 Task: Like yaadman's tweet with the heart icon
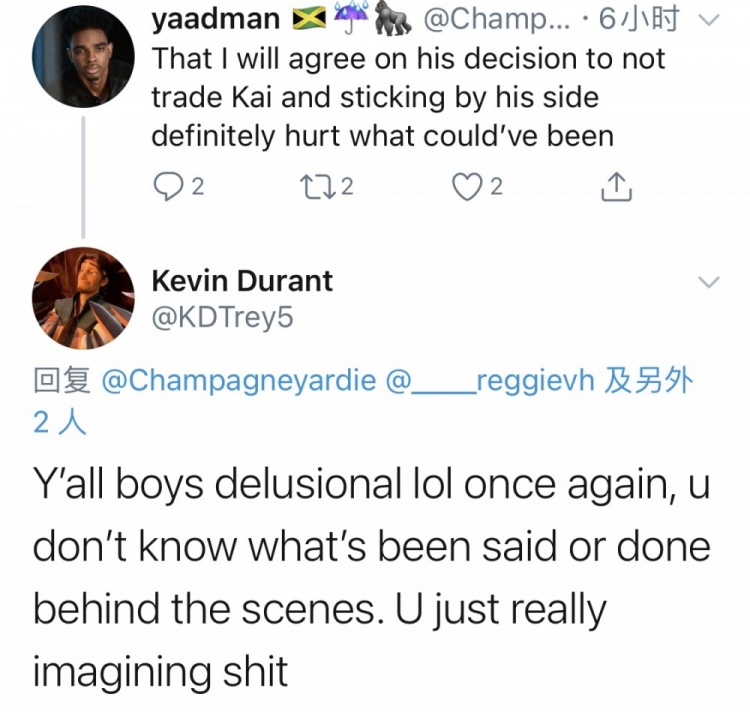[467, 186]
